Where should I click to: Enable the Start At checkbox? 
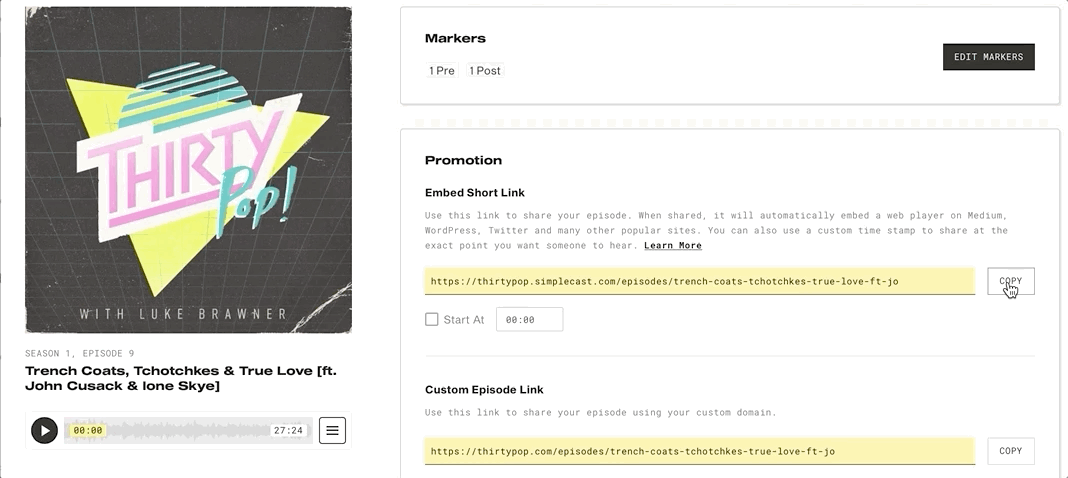432,319
